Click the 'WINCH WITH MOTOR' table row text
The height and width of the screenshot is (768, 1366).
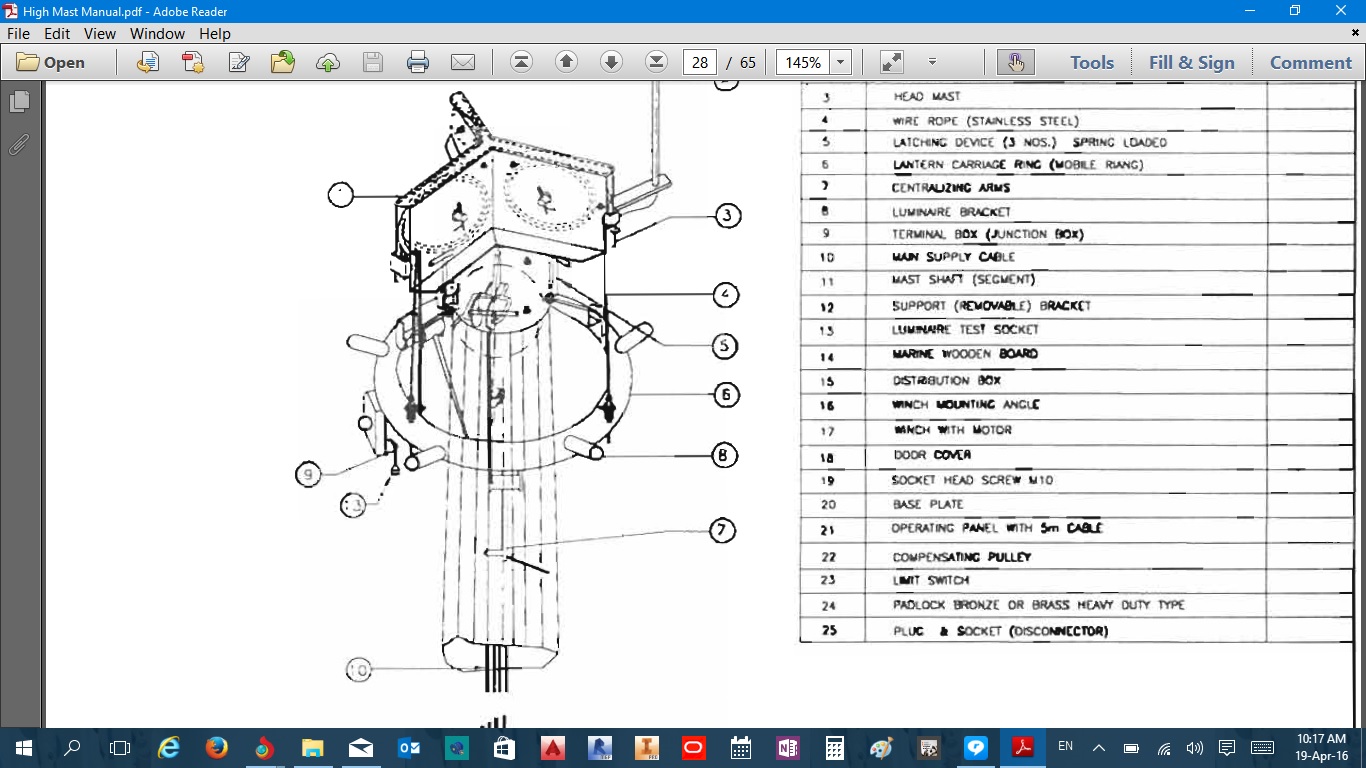pos(953,430)
